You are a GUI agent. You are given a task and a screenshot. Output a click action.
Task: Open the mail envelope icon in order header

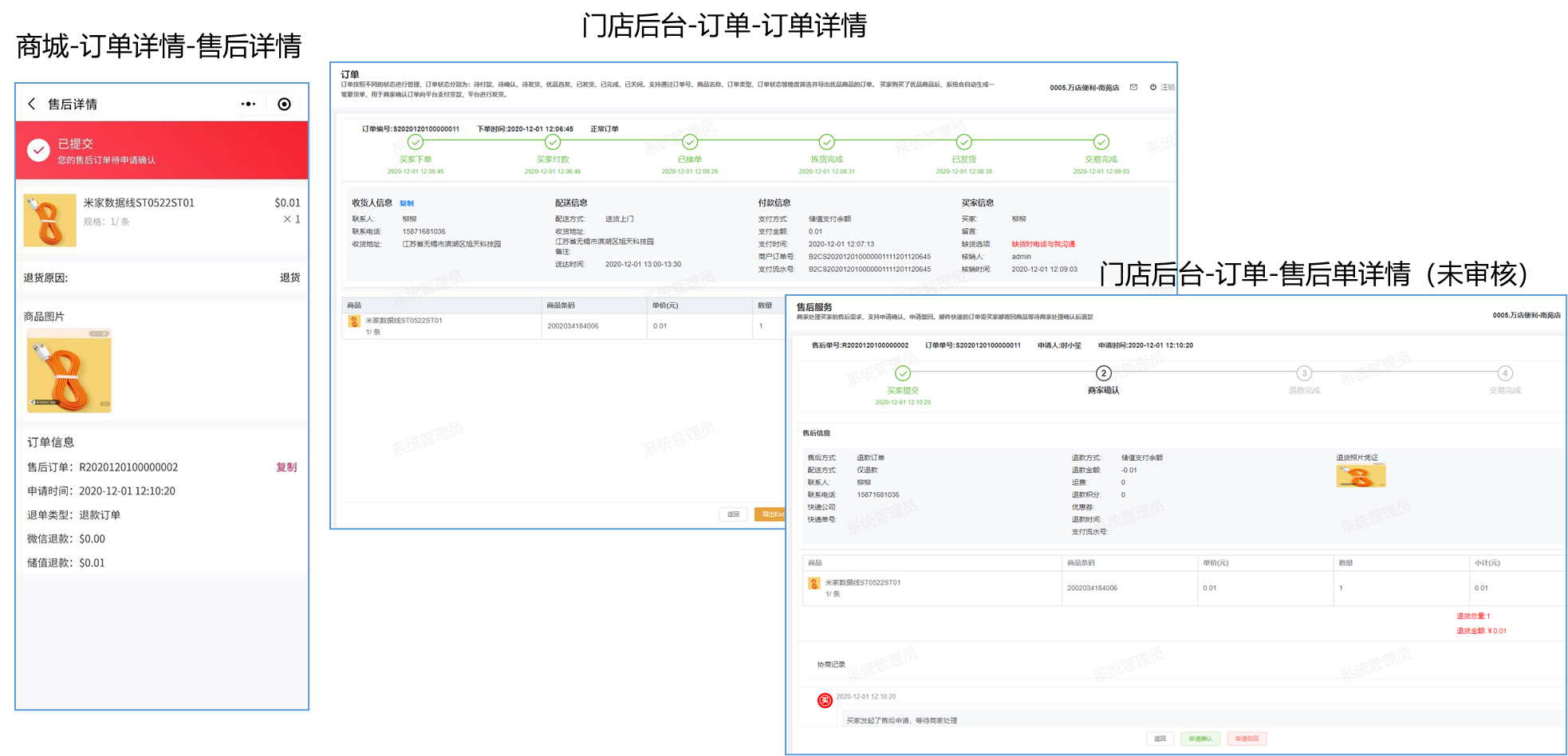1133,87
